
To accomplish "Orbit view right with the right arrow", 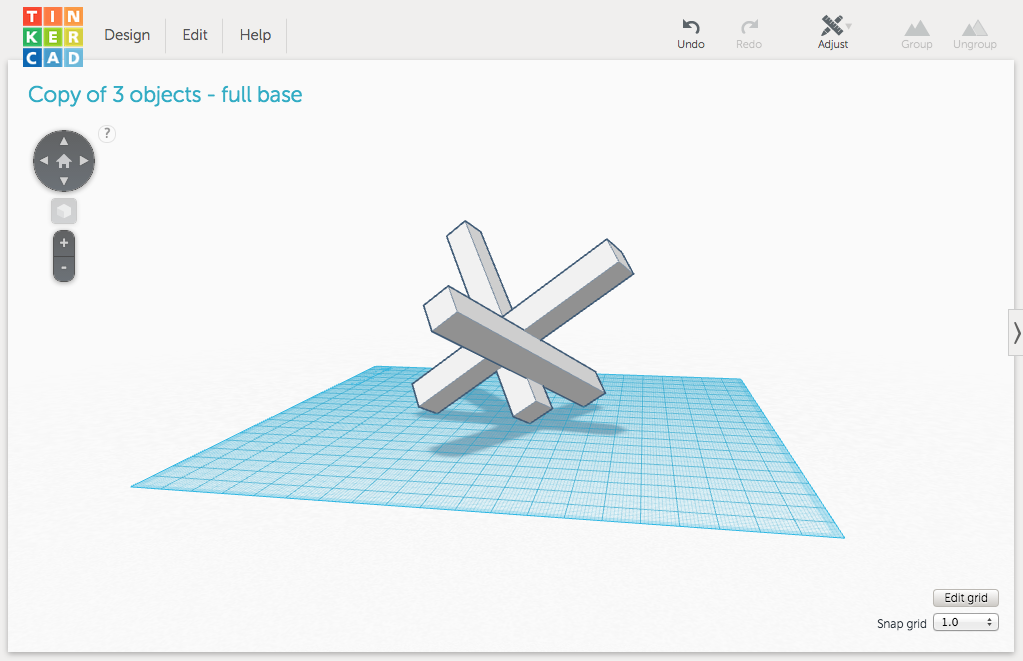I will point(84,161).
